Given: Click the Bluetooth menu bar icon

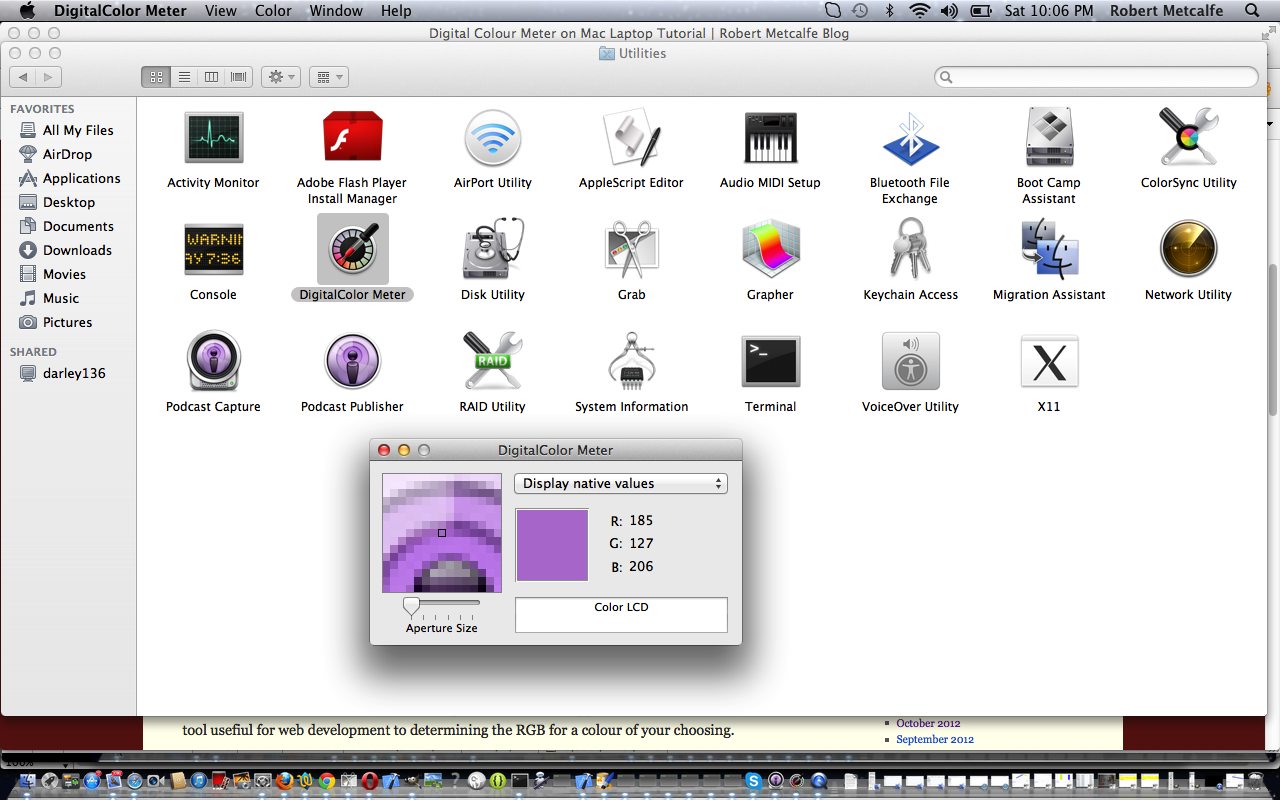Looking at the screenshot, I should (x=889, y=11).
